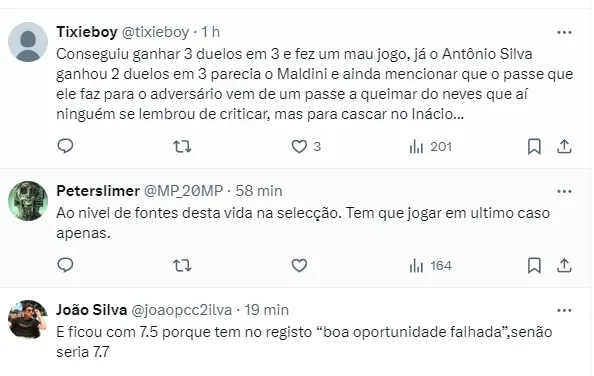Retweet Peterslimer's post
594x376 pixels.
tap(182, 265)
